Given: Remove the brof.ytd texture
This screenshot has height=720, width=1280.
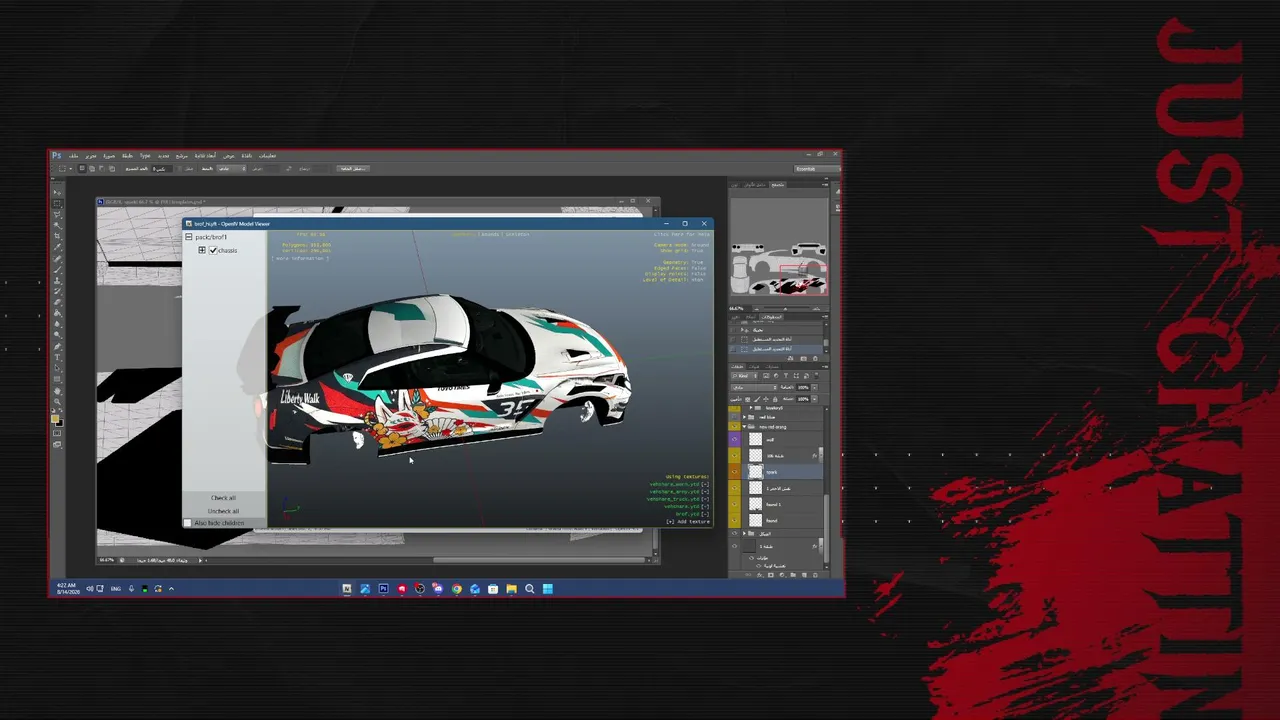Looking at the screenshot, I should tap(705, 514).
